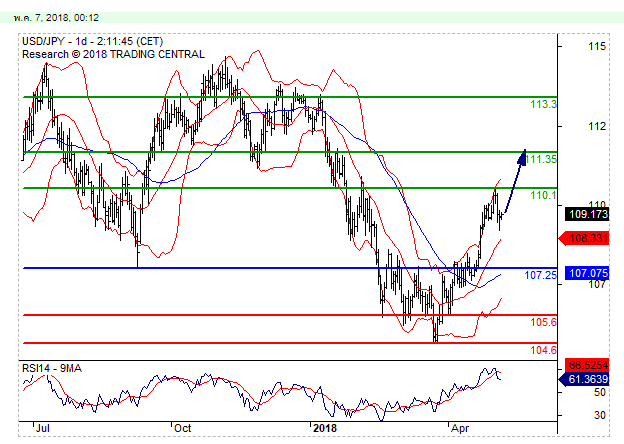Select the USD/JPY - 1d chart title
Screen dimensions: 624x444
[x=92, y=41]
